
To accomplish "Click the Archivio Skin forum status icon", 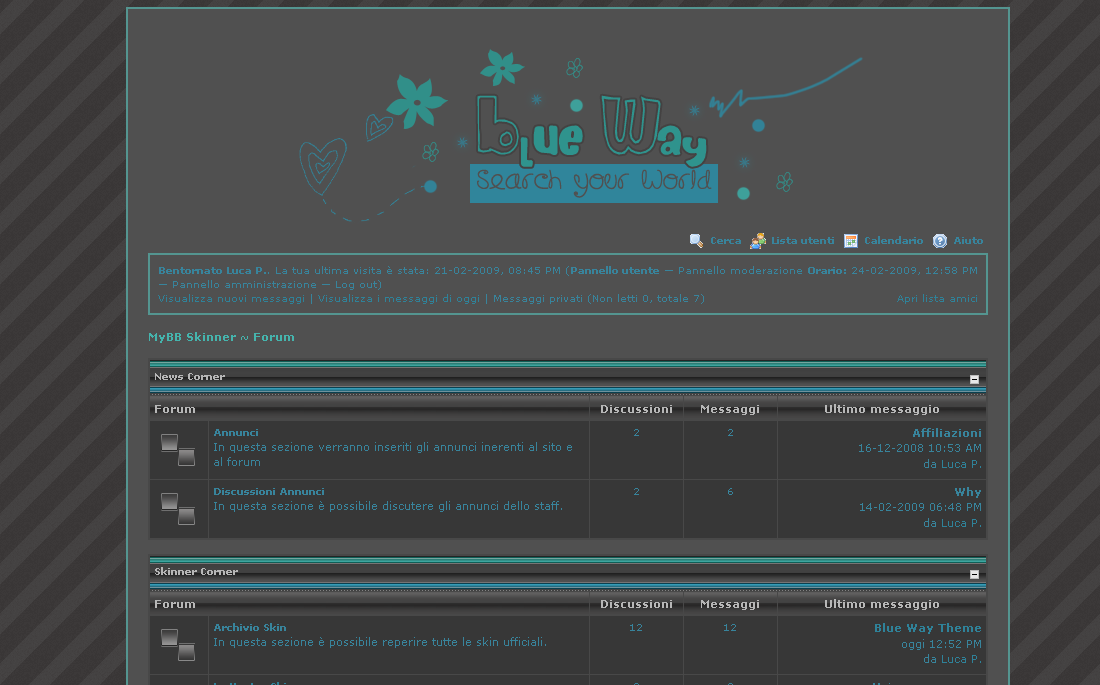I will 178,645.
